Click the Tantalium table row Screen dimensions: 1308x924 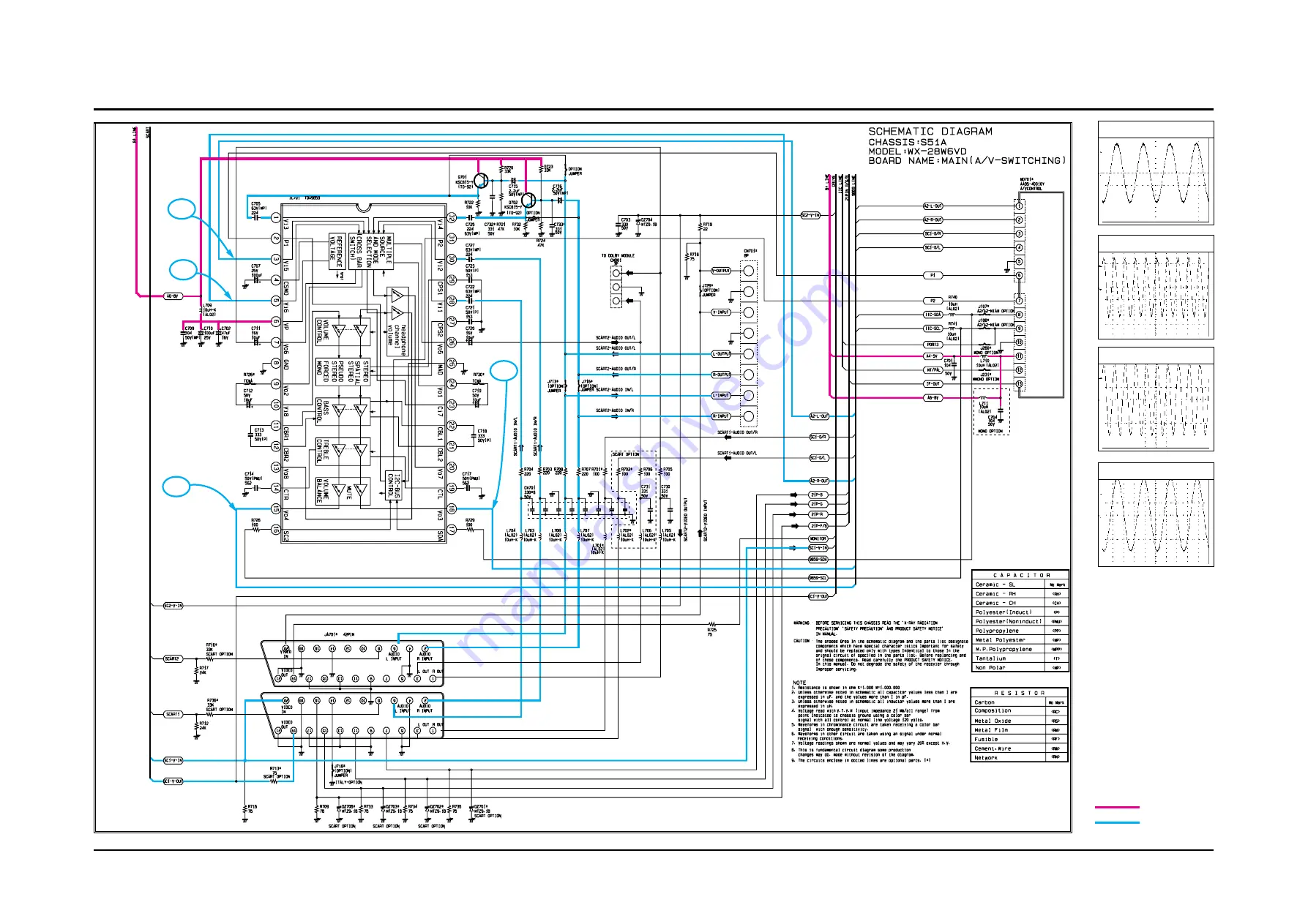[x=1020, y=658]
